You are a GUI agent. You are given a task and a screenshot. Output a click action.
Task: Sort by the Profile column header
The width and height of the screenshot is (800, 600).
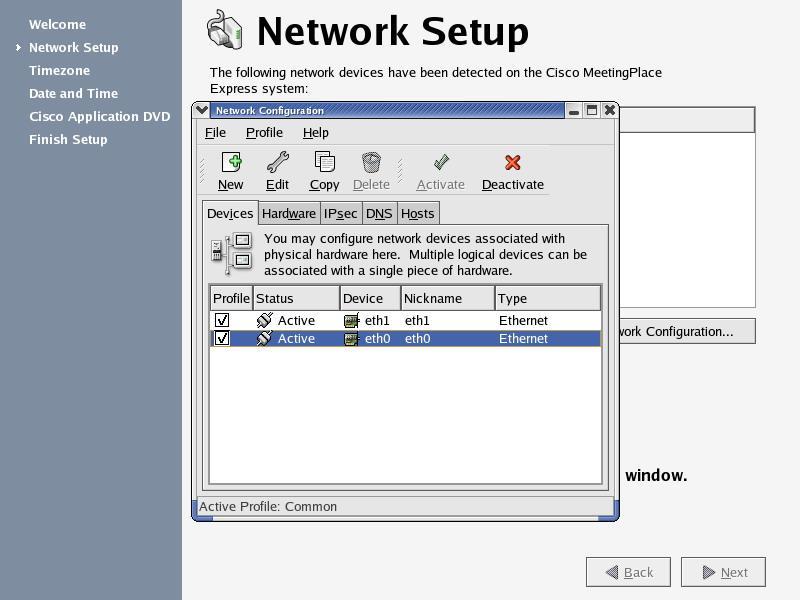click(x=231, y=298)
